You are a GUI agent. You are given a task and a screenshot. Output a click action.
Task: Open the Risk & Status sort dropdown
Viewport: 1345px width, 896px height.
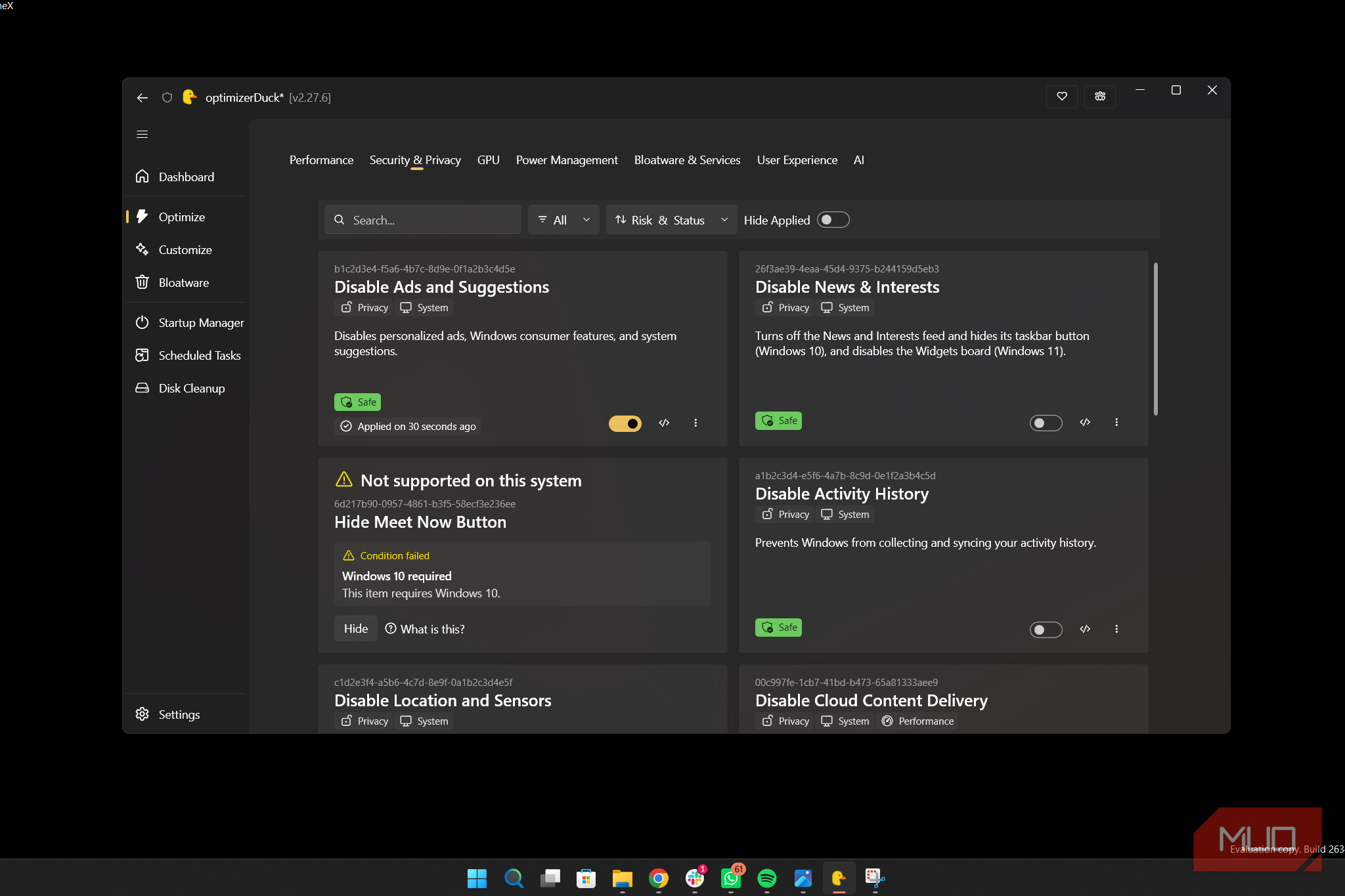671,220
